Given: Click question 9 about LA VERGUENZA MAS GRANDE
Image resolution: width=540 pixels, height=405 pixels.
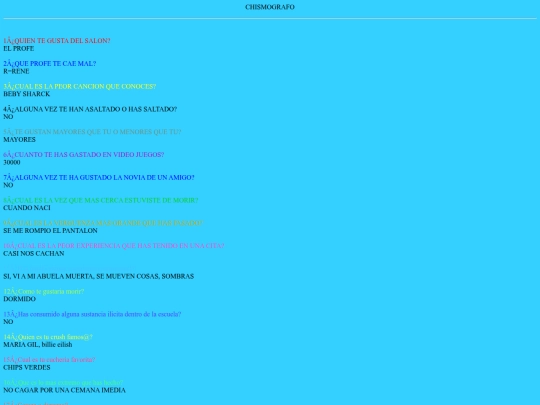Looking at the screenshot, I should pyautogui.click(x=103, y=223).
